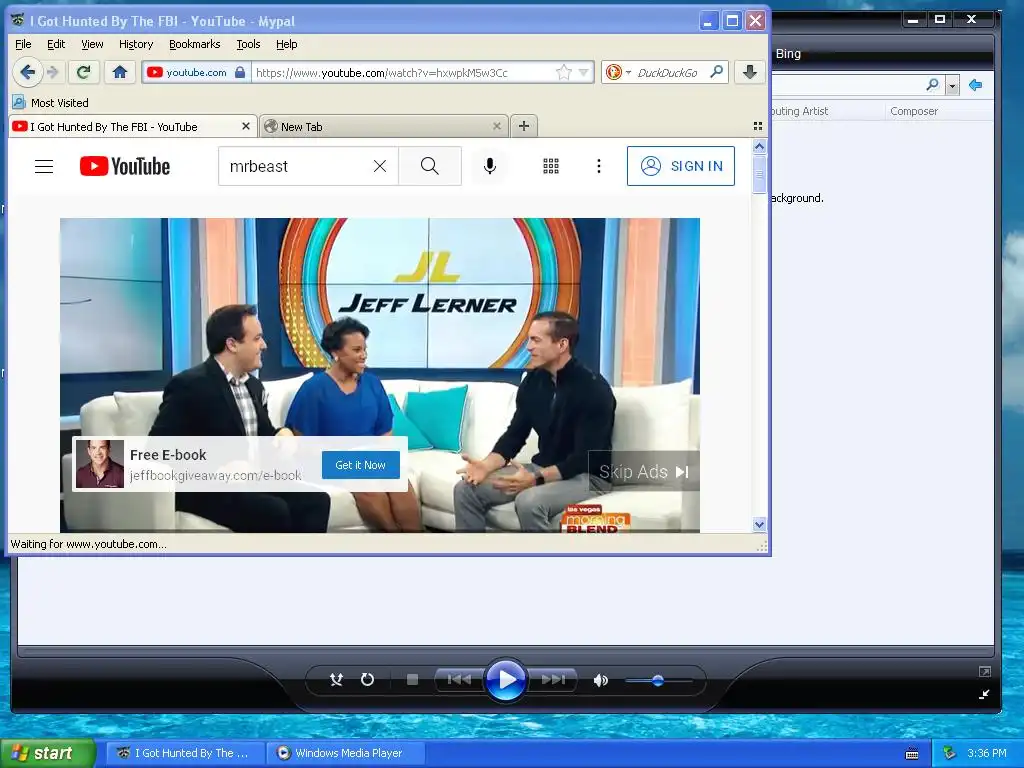Open Media Player search options dropdown

952,86
